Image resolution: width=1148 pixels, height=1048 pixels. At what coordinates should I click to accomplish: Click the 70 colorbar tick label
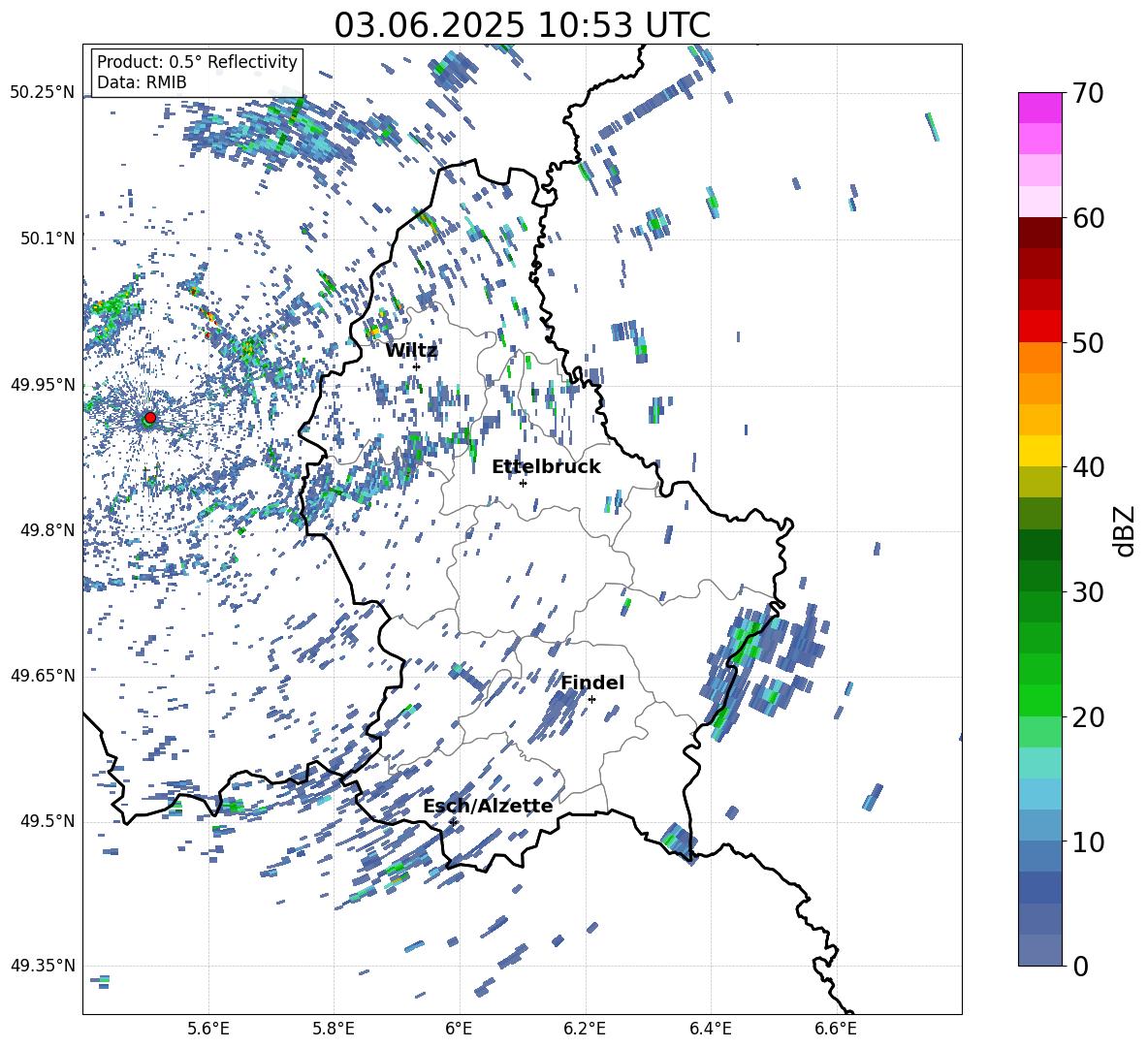1088,94
